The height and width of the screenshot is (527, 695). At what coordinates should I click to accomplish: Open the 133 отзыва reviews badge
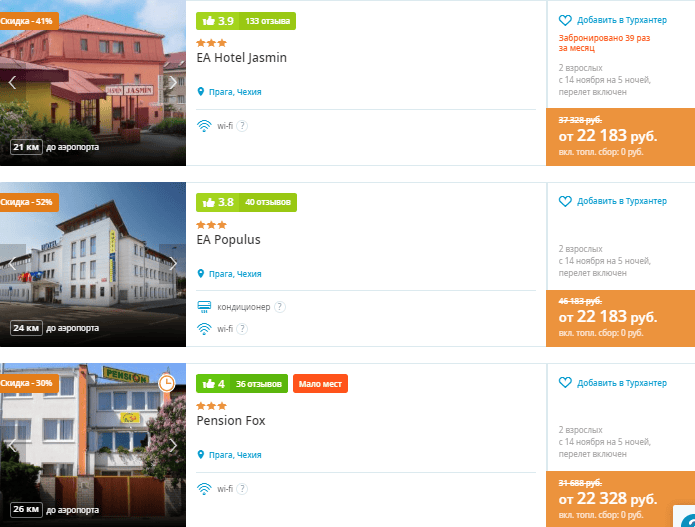click(x=268, y=21)
